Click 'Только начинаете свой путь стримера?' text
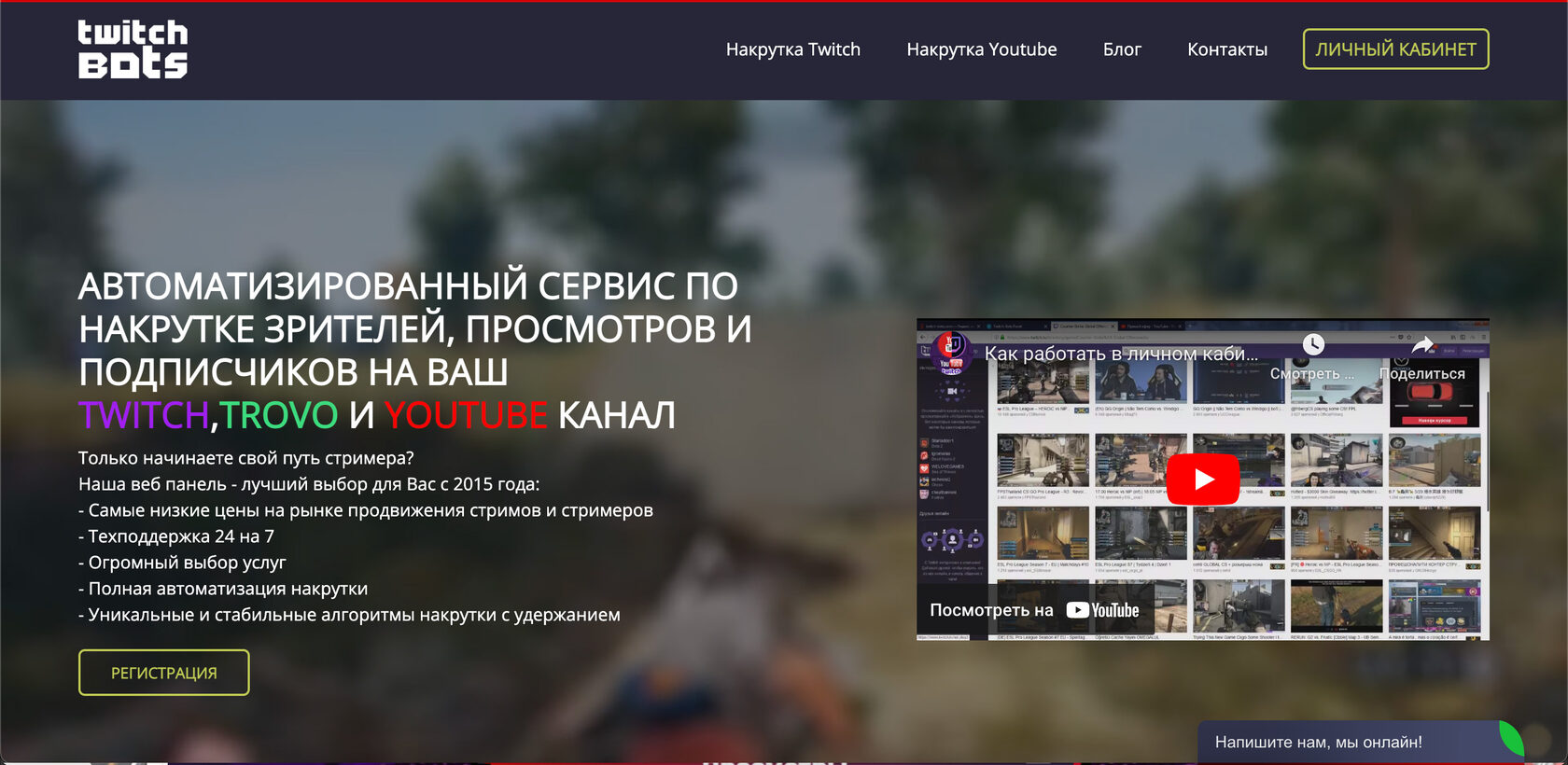This screenshot has width=1568, height=765. click(x=246, y=458)
